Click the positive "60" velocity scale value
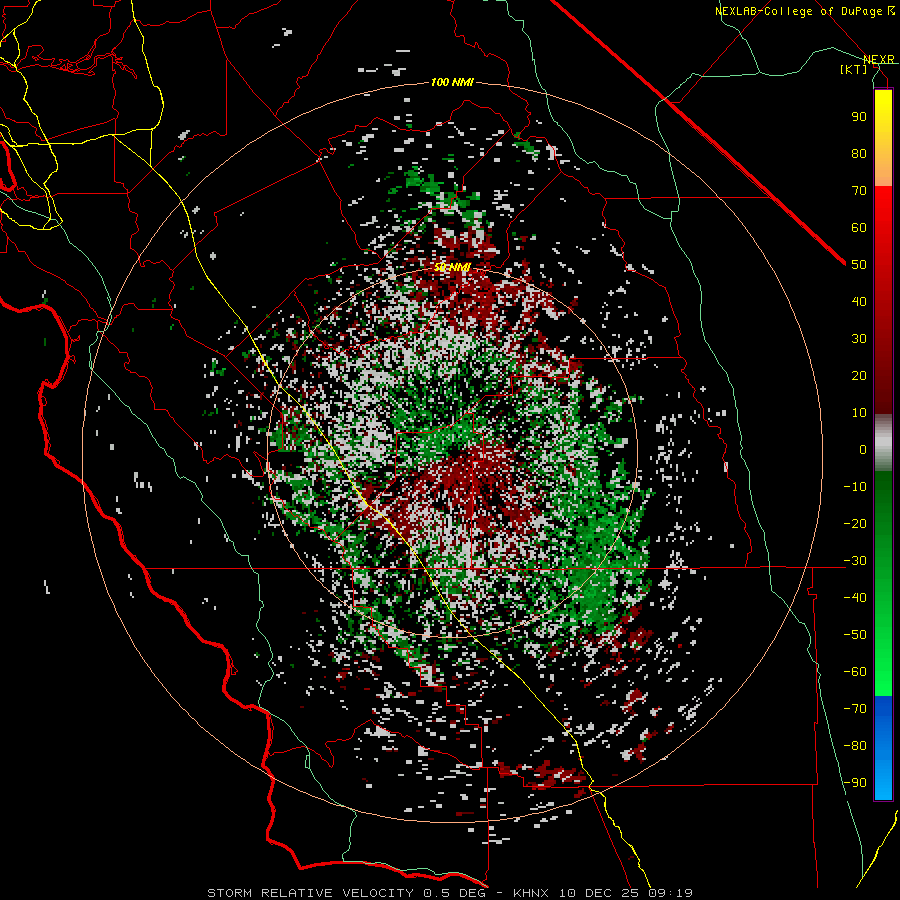 point(859,227)
